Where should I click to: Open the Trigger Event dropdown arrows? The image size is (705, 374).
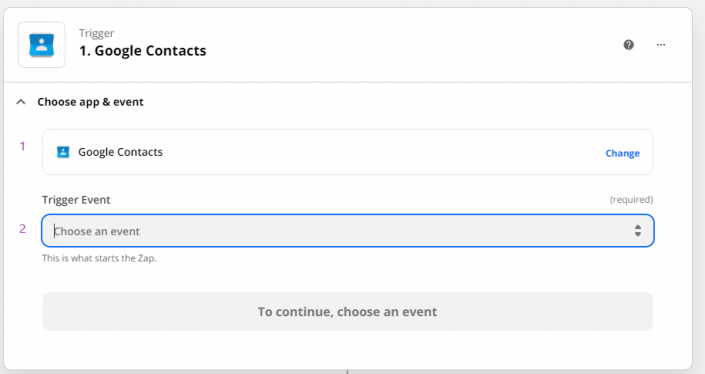pos(638,231)
